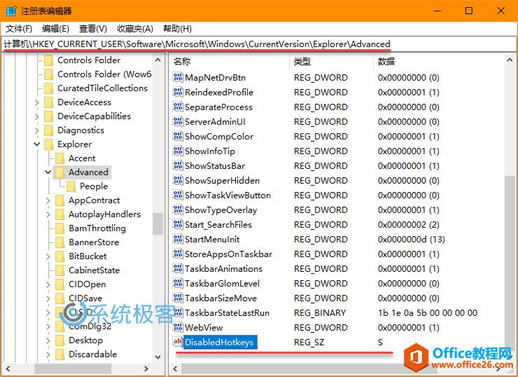Open the 收藏夹(A) menu
Viewport: 518px width, 377px height.
(x=135, y=29)
